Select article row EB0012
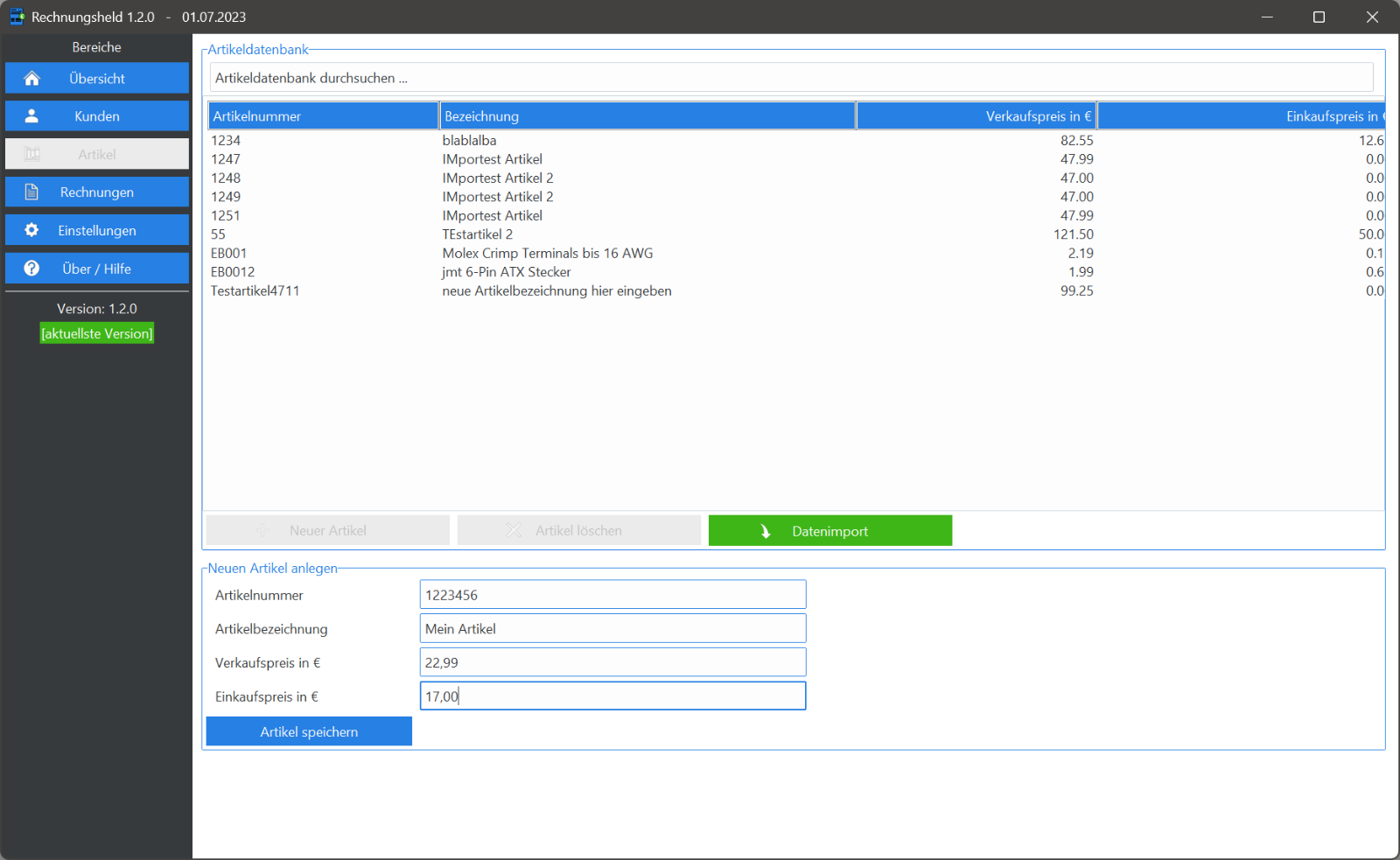 [796, 272]
